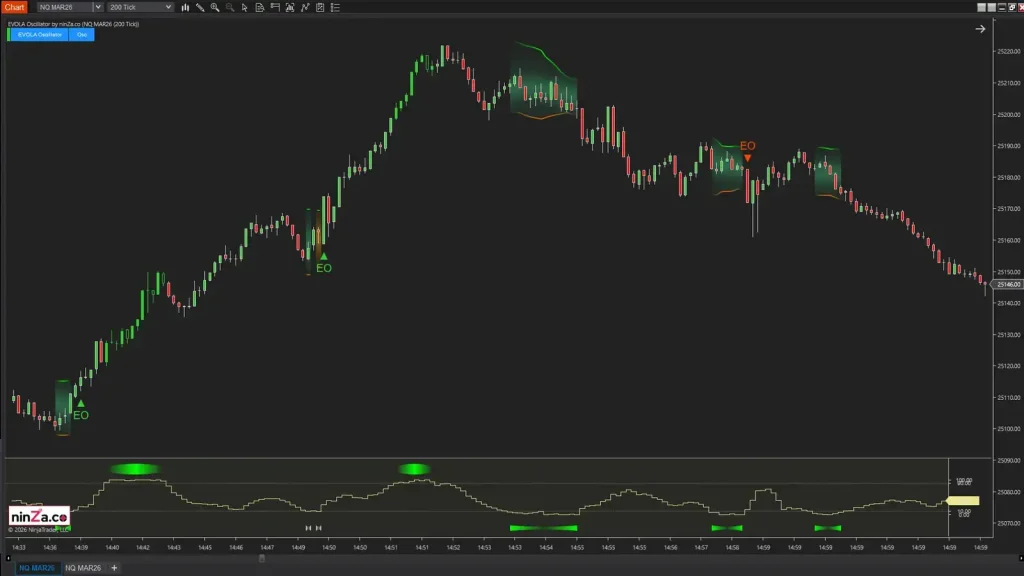This screenshot has height=576, width=1024.
Task: Click the zoom in magnifier icon
Action: pos(215,7)
